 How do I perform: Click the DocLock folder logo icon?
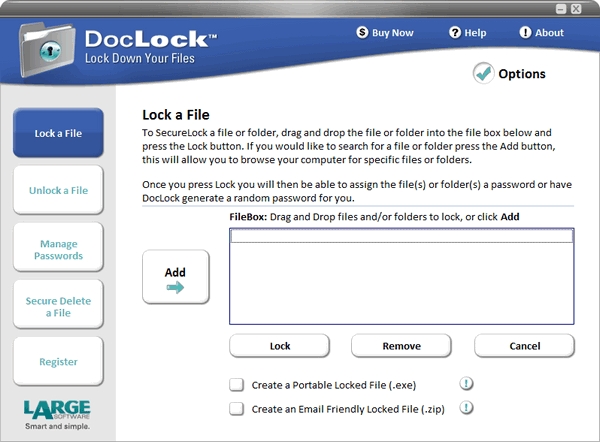click(47, 50)
